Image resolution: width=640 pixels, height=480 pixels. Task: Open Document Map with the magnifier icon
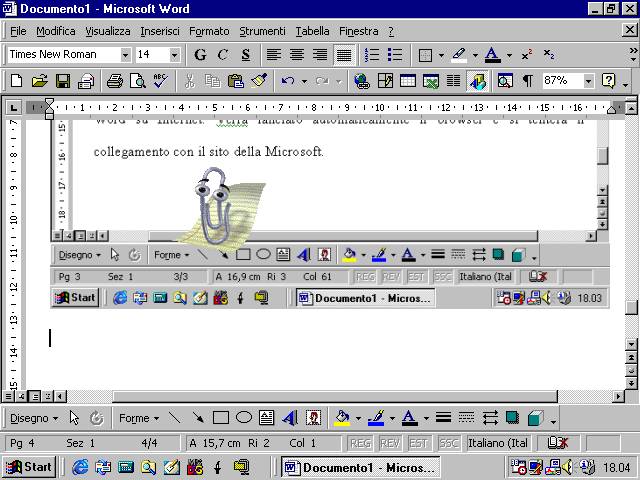tap(505, 81)
